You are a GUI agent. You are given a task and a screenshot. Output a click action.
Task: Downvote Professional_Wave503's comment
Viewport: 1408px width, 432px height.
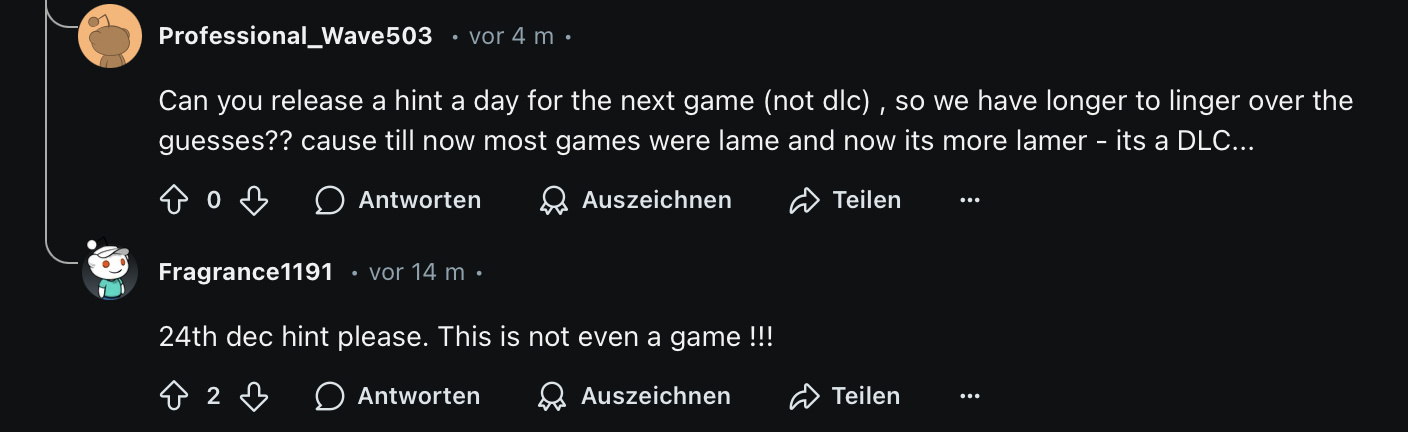[255, 201]
